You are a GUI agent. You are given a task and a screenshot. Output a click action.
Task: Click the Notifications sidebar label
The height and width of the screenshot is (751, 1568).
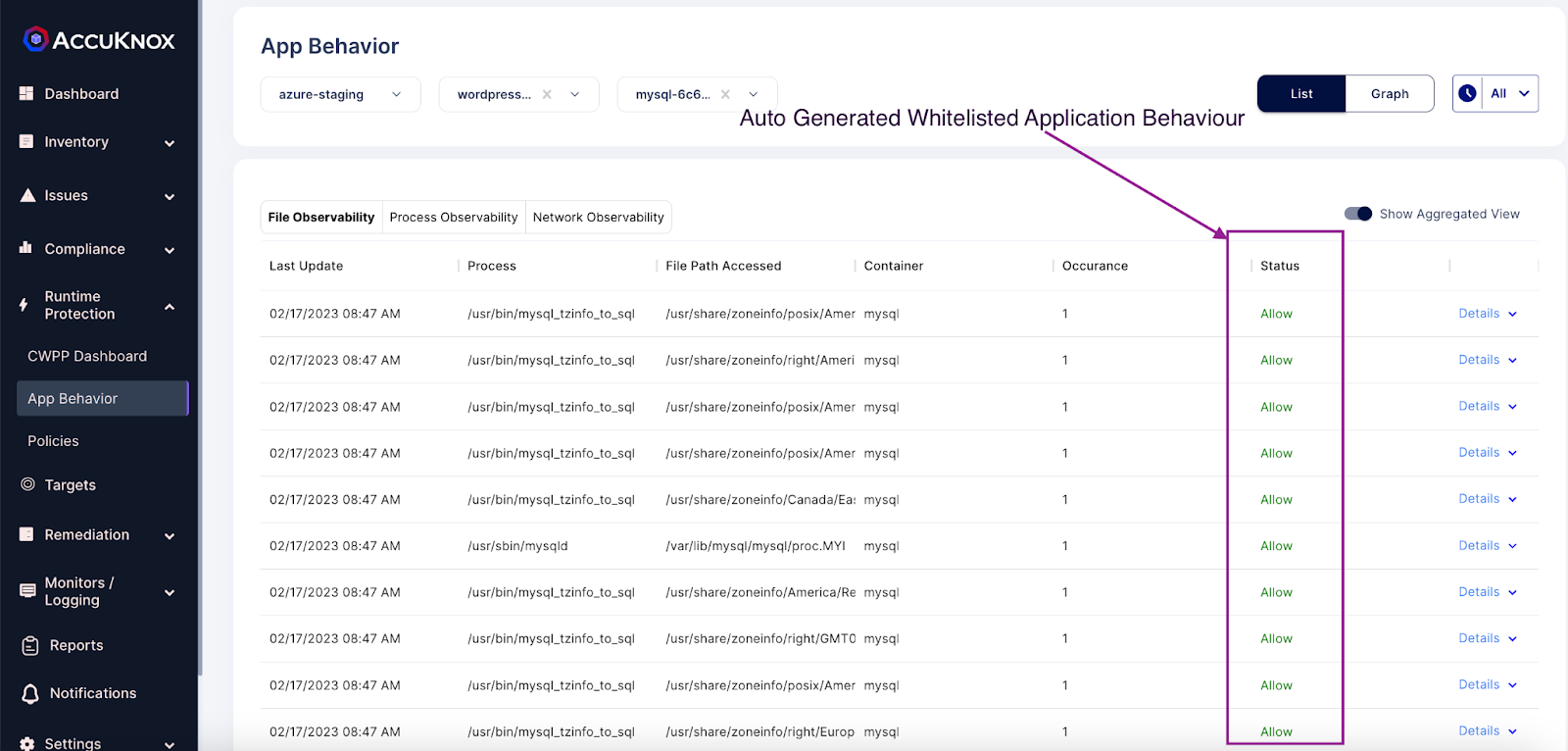click(93, 693)
